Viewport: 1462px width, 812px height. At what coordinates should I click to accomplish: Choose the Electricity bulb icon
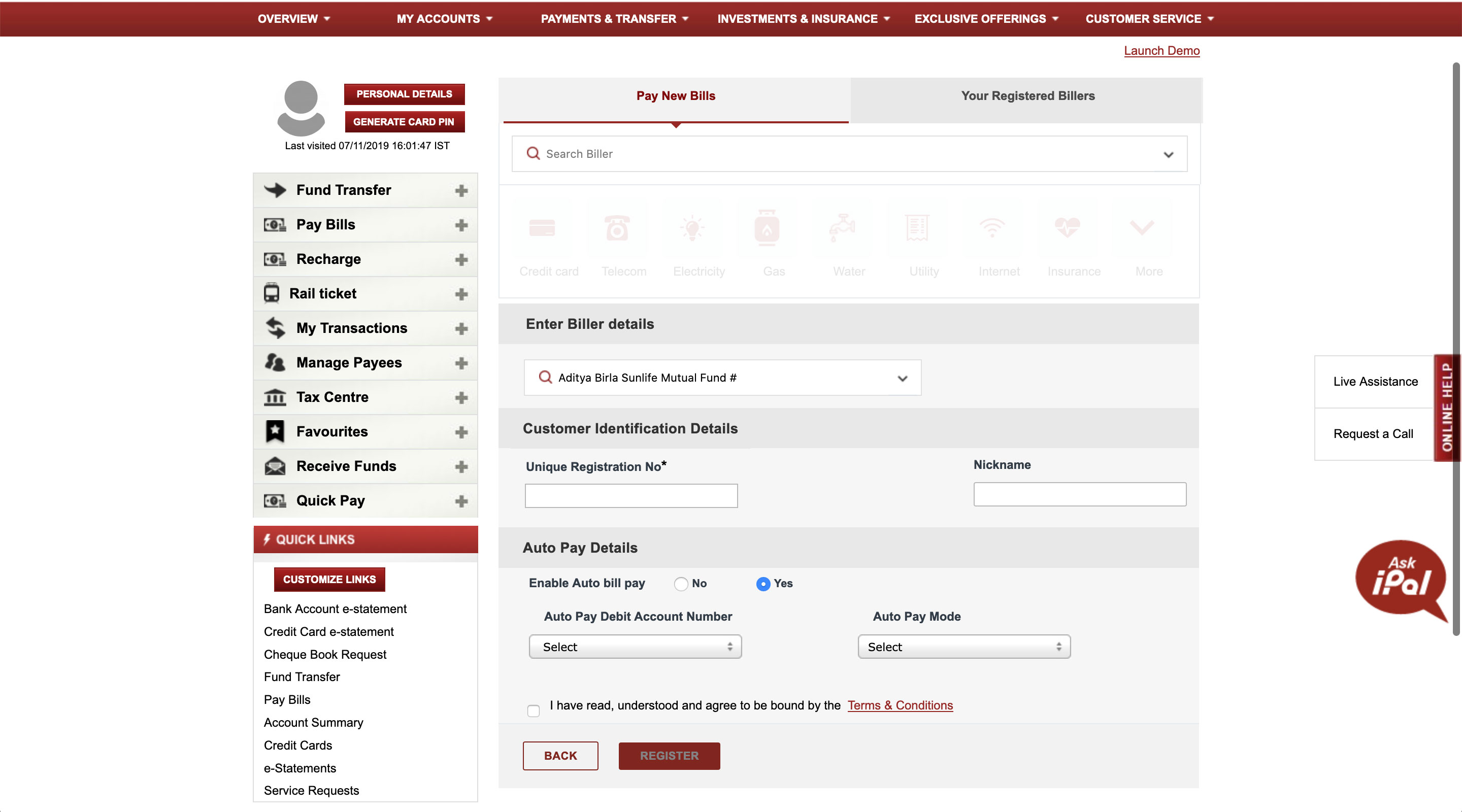[x=692, y=228]
